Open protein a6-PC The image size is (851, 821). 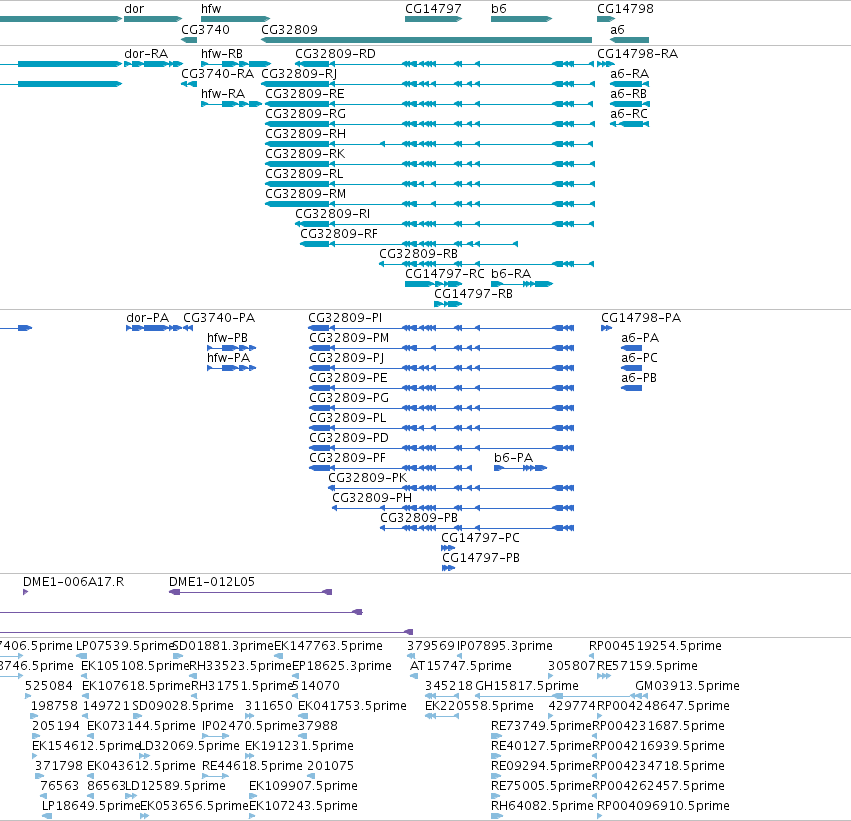click(639, 358)
